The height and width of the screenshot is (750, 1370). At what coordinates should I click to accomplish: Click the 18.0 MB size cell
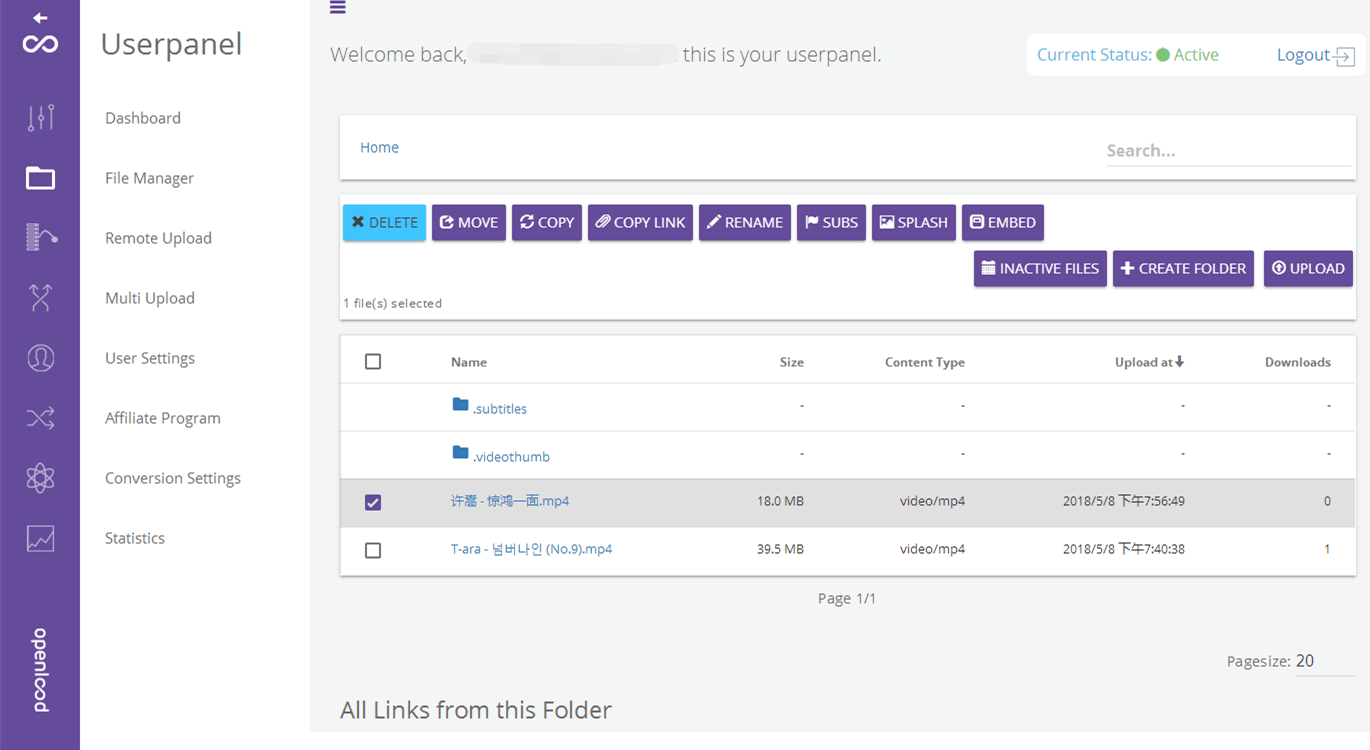point(781,501)
